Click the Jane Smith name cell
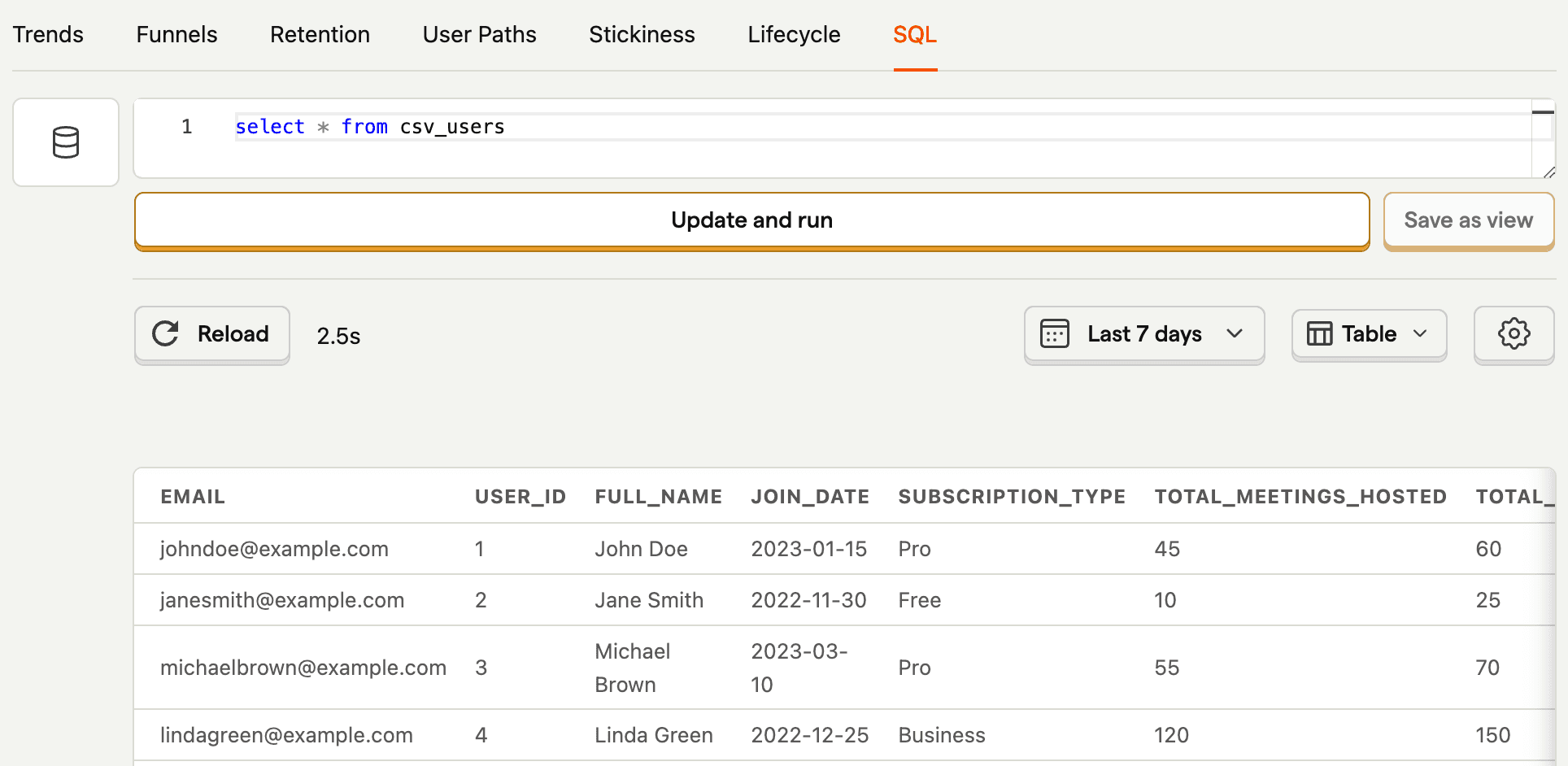Image resolution: width=1568 pixels, height=766 pixels. [649, 600]
